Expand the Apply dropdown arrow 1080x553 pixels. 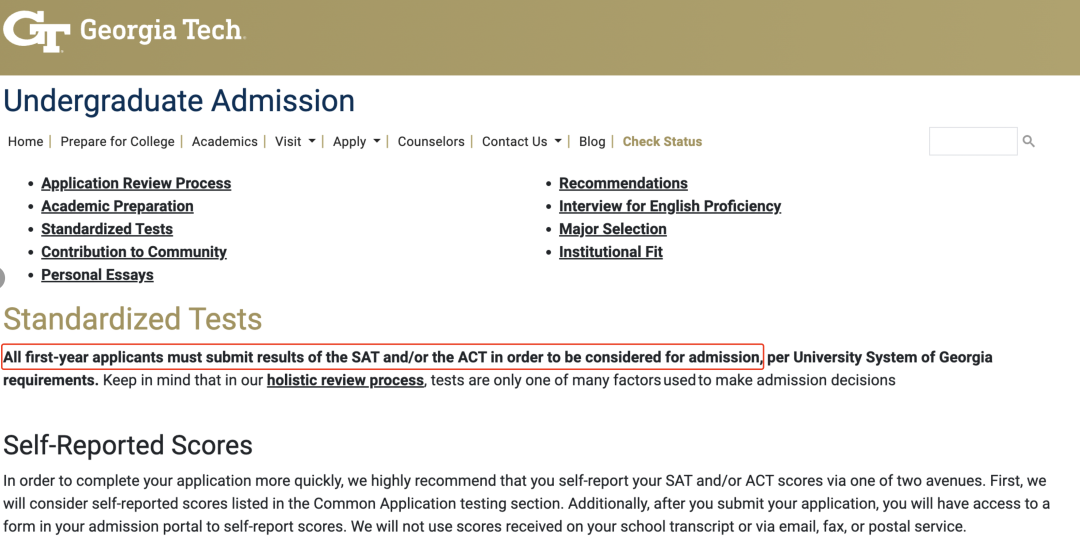377,141
